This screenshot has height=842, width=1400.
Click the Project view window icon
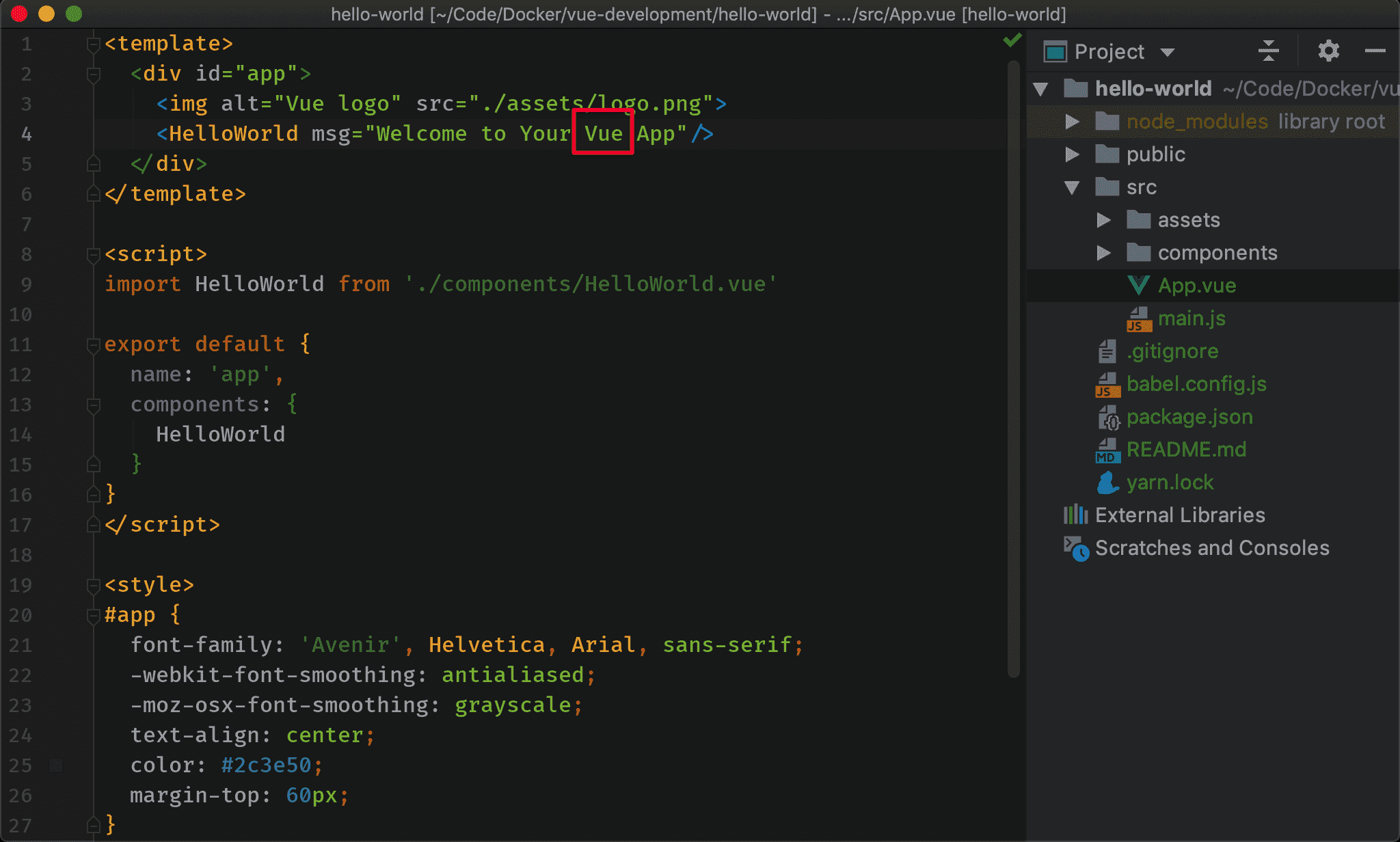(x=1055, y=52)
